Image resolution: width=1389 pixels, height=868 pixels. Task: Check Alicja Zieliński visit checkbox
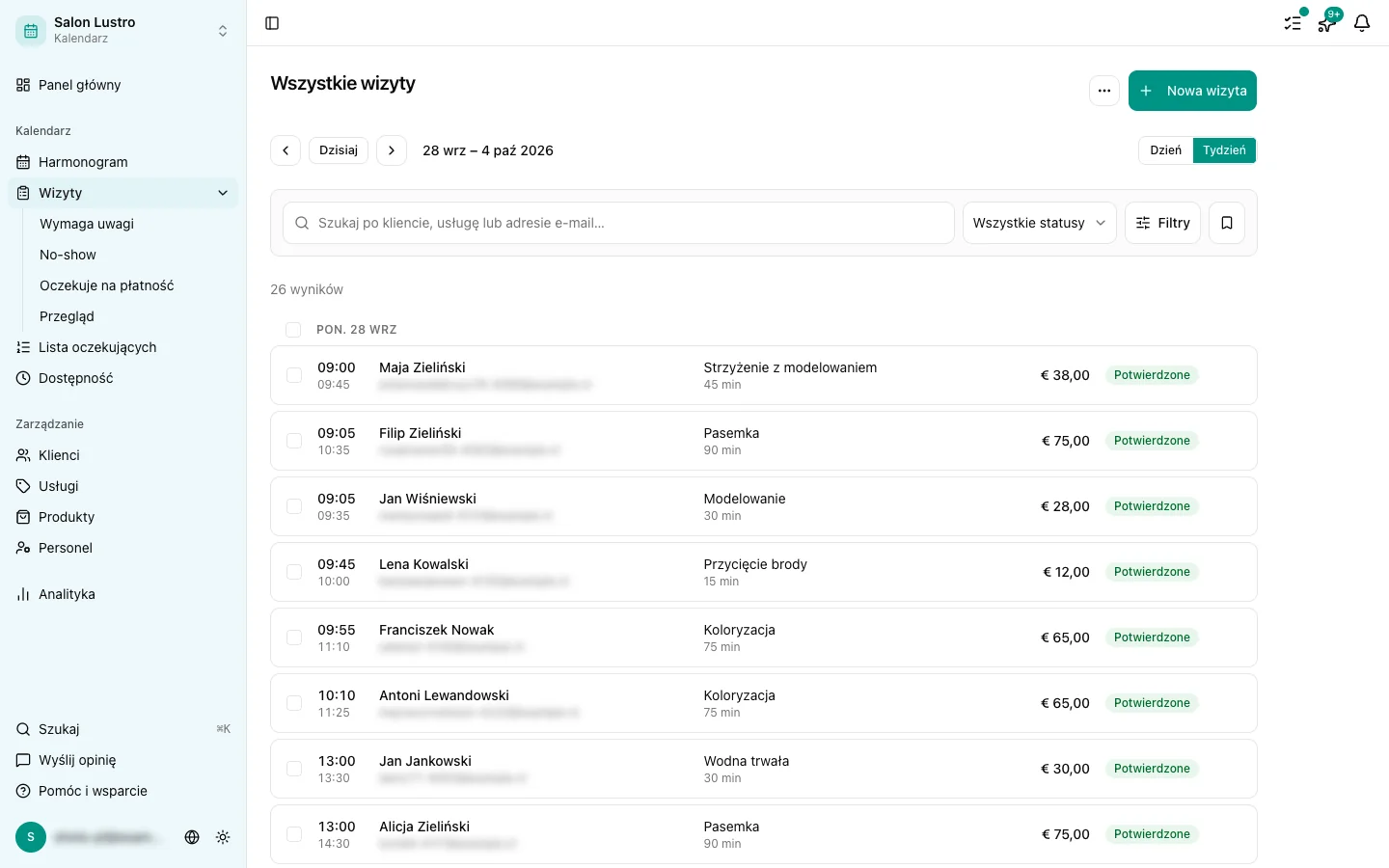pyautogui.click(x=294, y=834)
